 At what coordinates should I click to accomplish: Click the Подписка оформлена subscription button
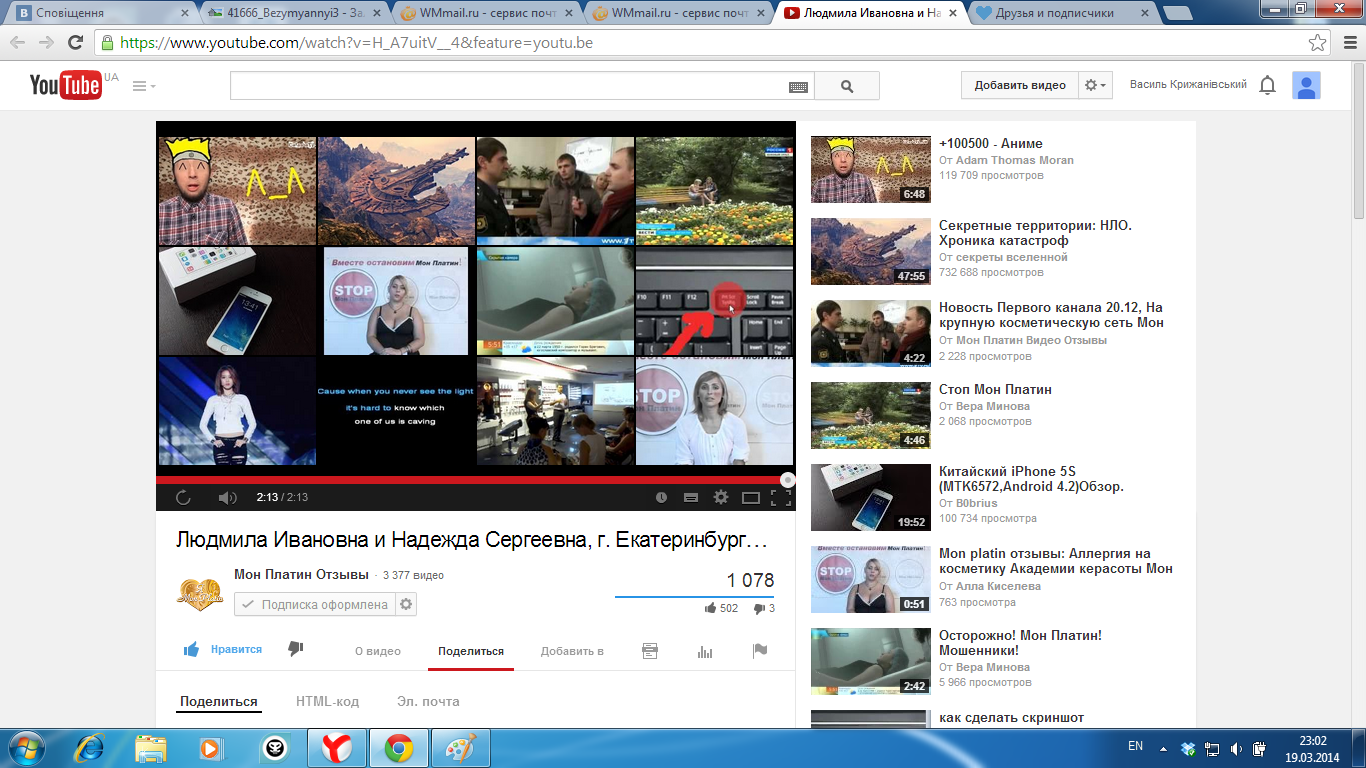click(315, 604)
